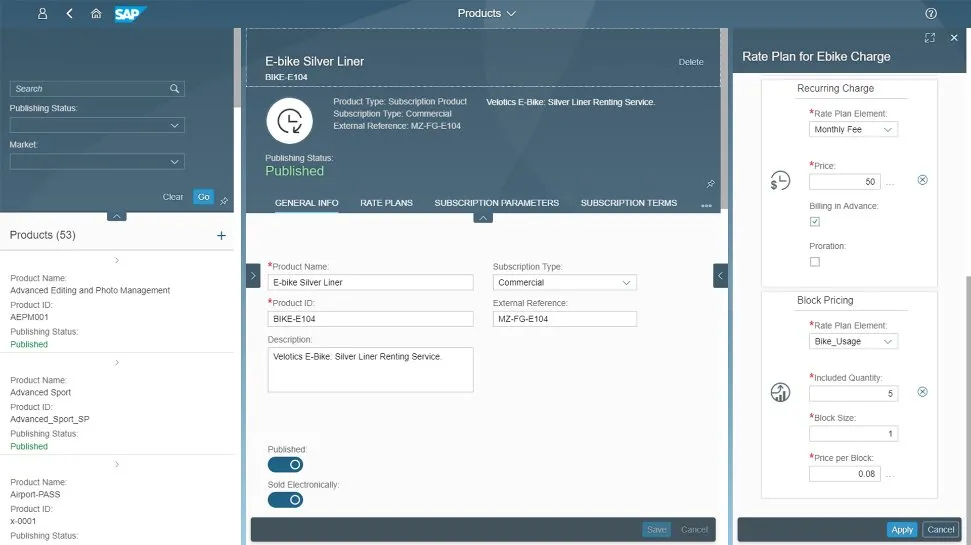
Task: Click the search magnifier icon
Action: (175, 89)
